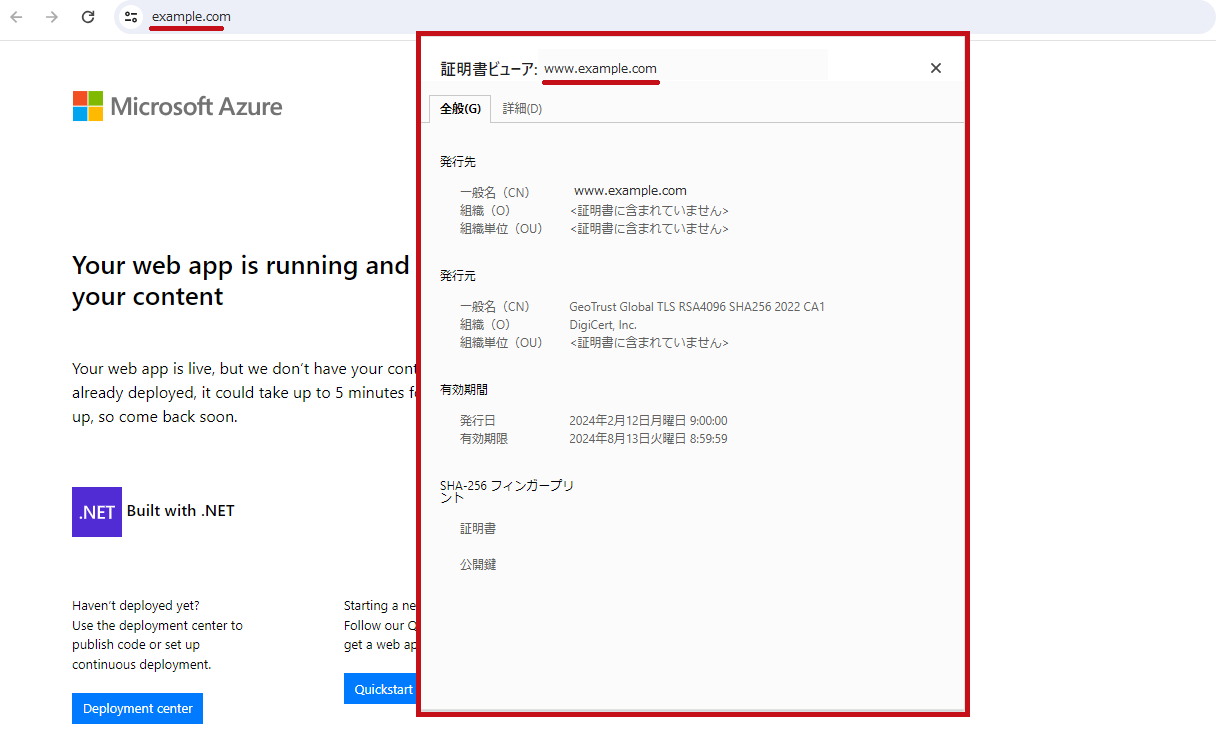Click www.example.com in the viewer title
The image size is (1216, 734).
(x=600, y=69)
